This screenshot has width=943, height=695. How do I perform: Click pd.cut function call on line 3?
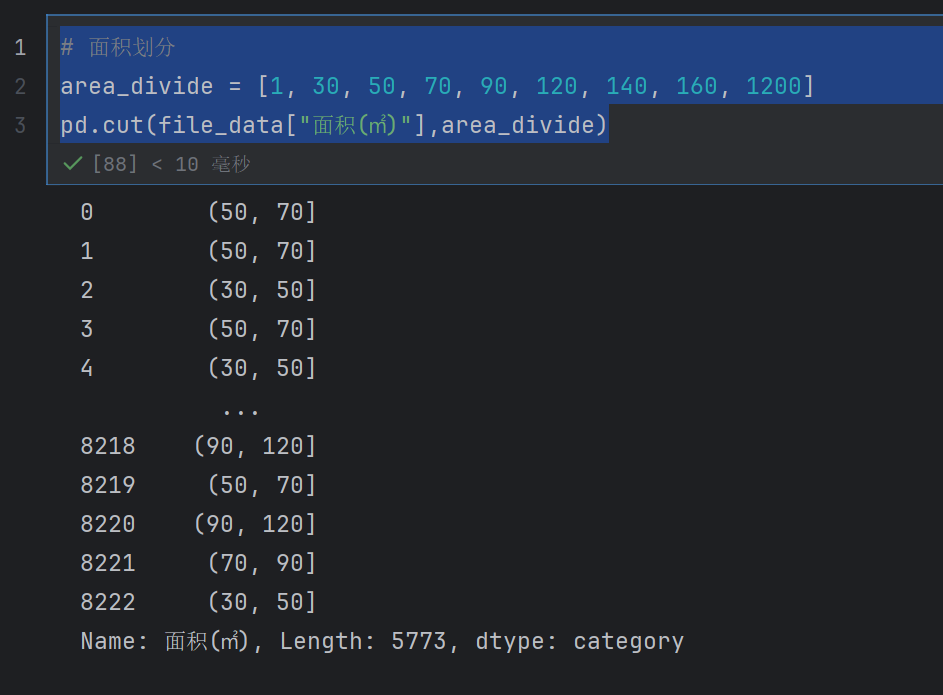click(102, 125)
